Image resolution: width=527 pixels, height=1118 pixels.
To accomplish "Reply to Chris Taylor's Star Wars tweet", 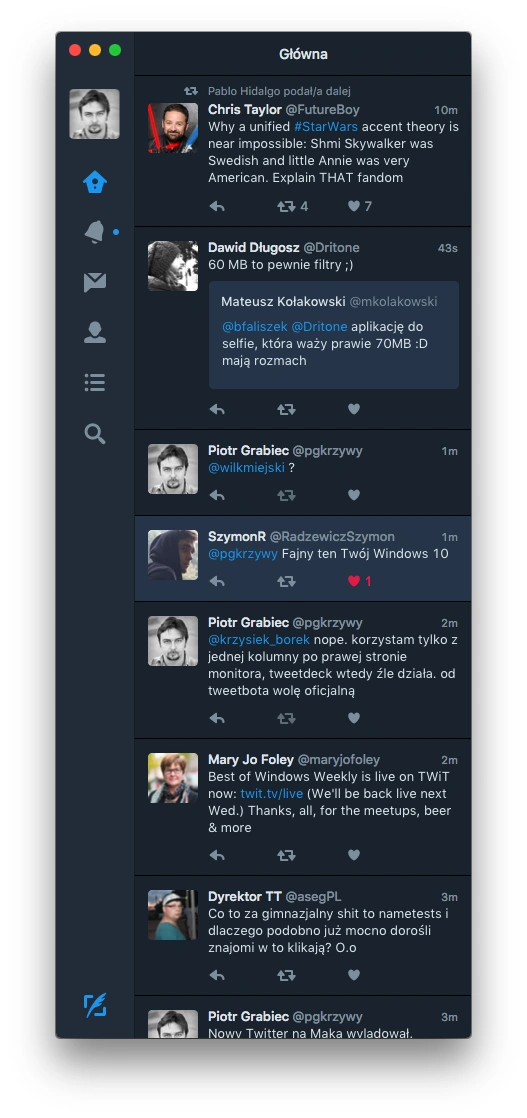I will [x=218, y=206].
